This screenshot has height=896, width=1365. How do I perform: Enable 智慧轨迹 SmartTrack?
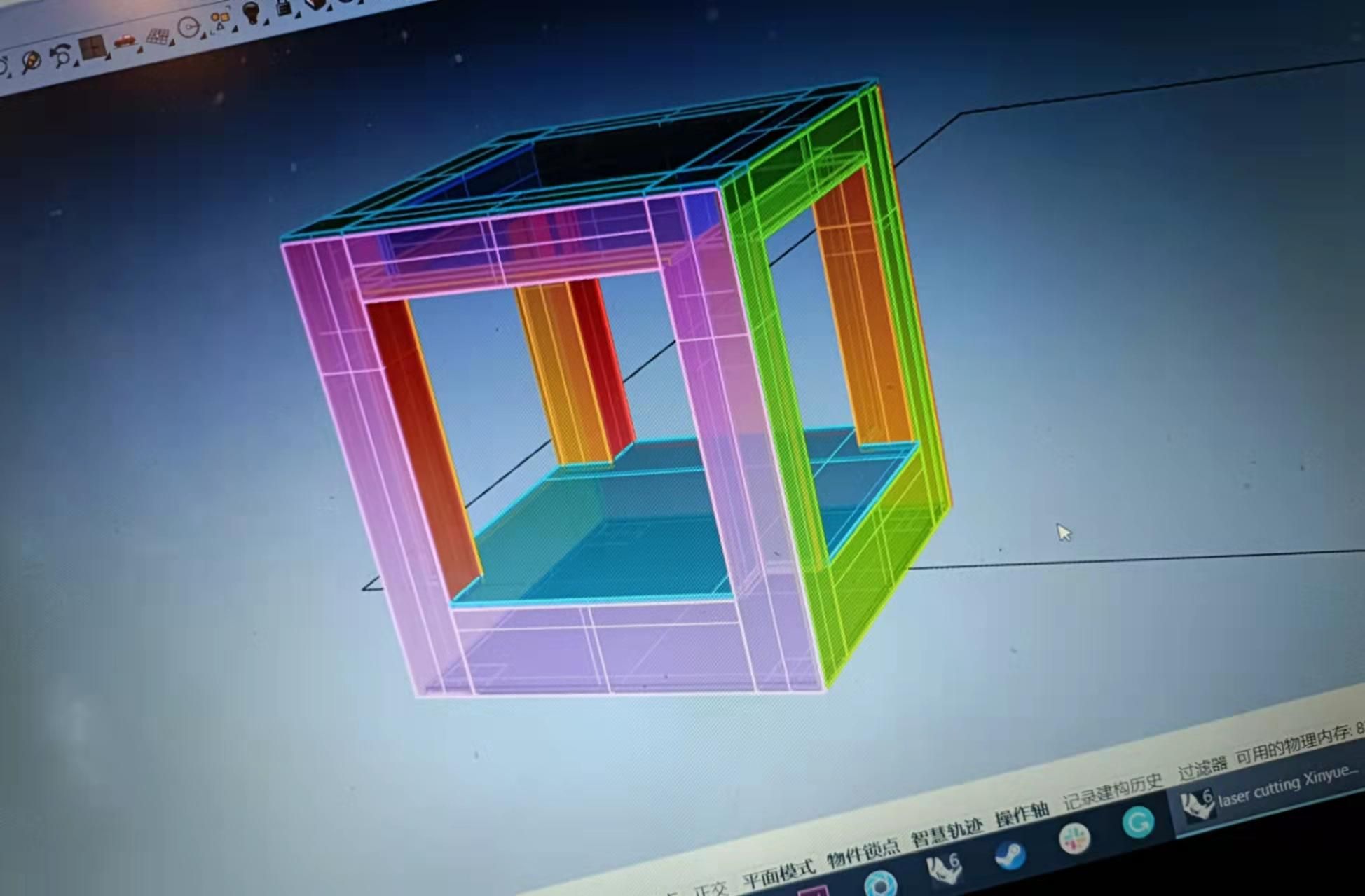point(946,833)
